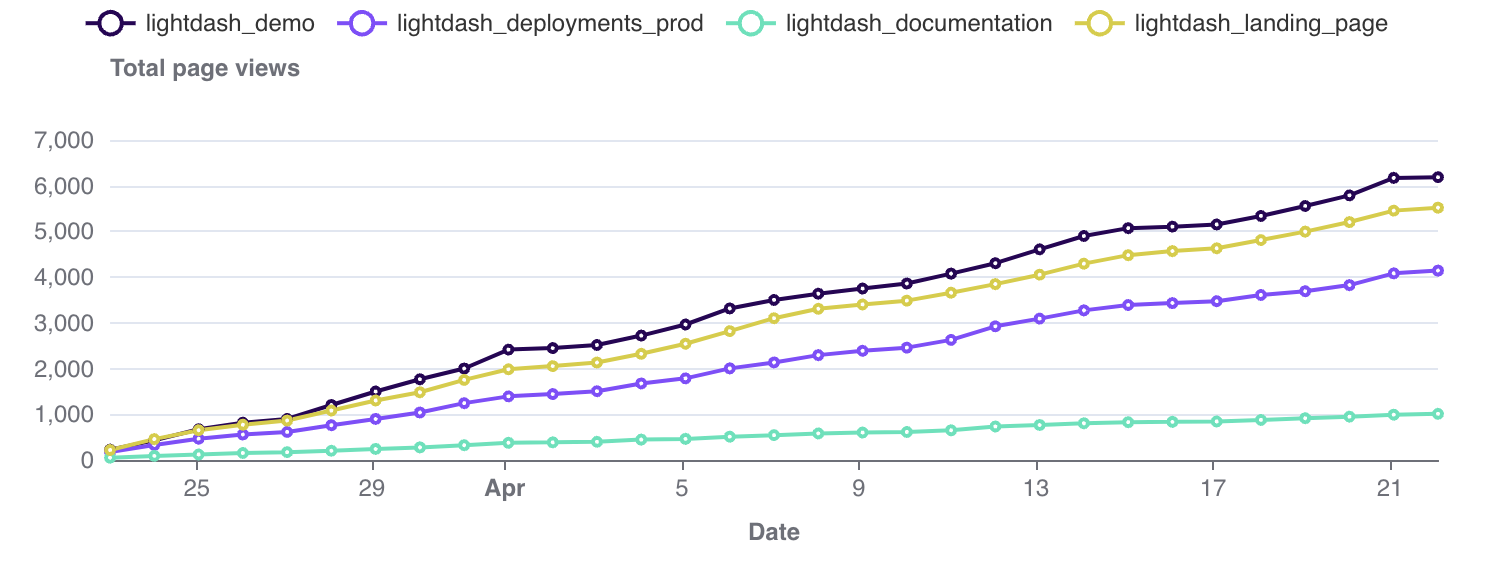The width and height of the screenshot is (1488, 572).
Task: Toggle series using lightdash_landing_page legend text
Action: (1261, 23)
